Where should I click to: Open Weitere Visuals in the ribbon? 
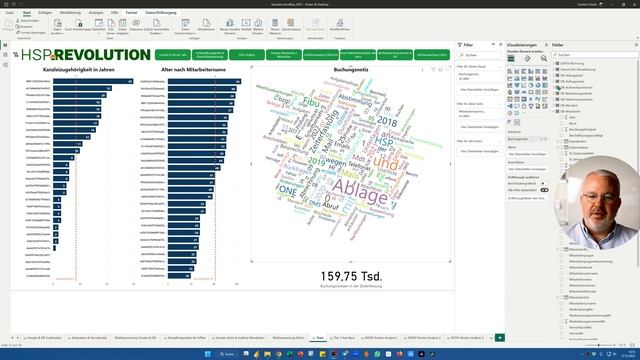(258, 24)
